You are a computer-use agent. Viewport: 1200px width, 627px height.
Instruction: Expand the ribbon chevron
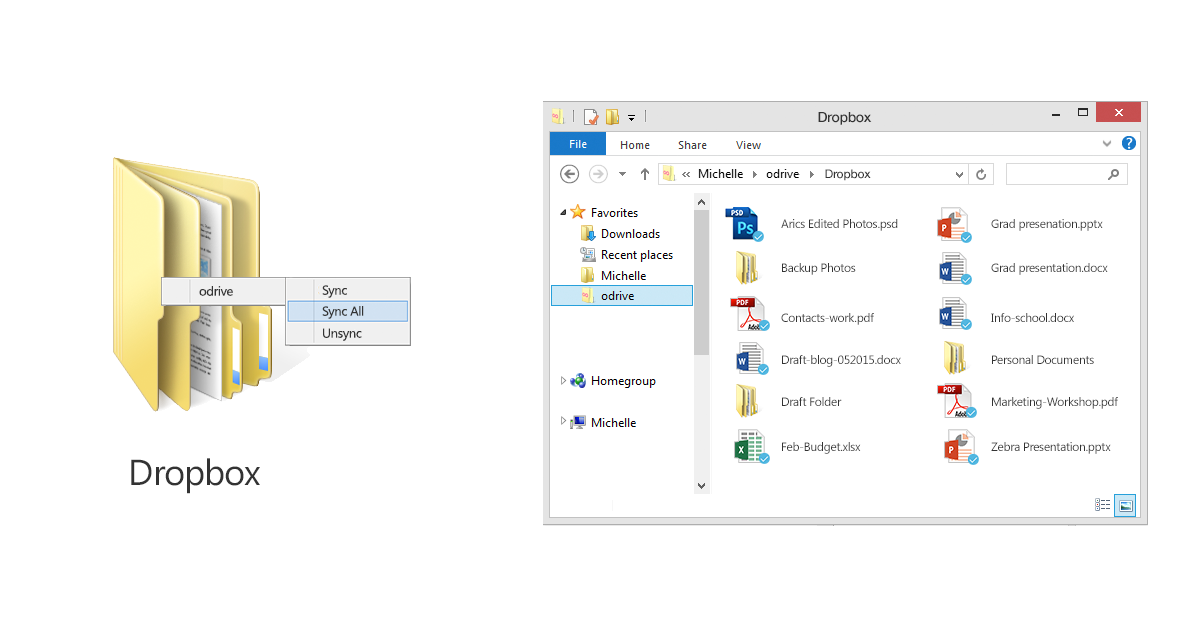coord(1107,144)
